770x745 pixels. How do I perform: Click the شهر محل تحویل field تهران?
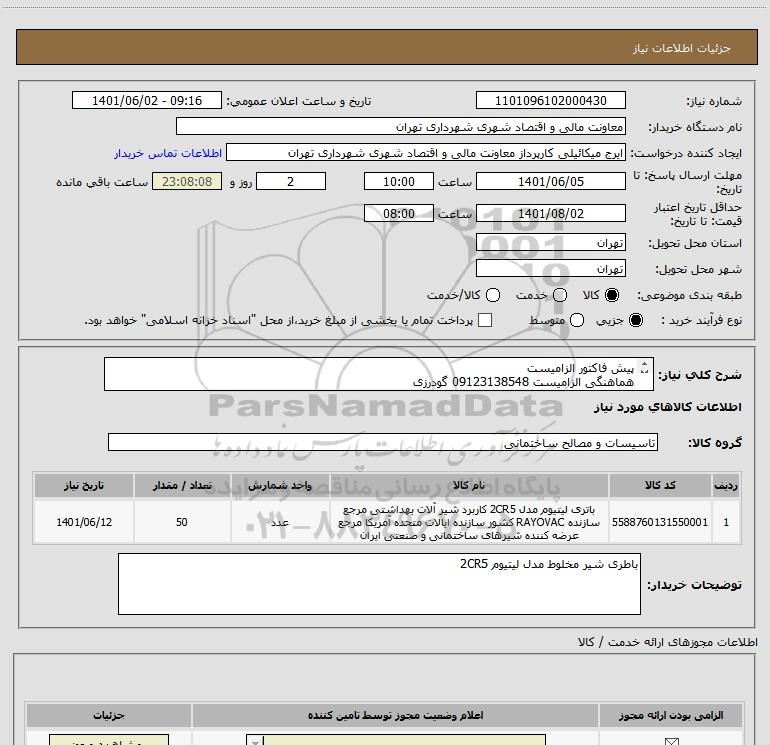pyautogui.click(x=550, y=269)
